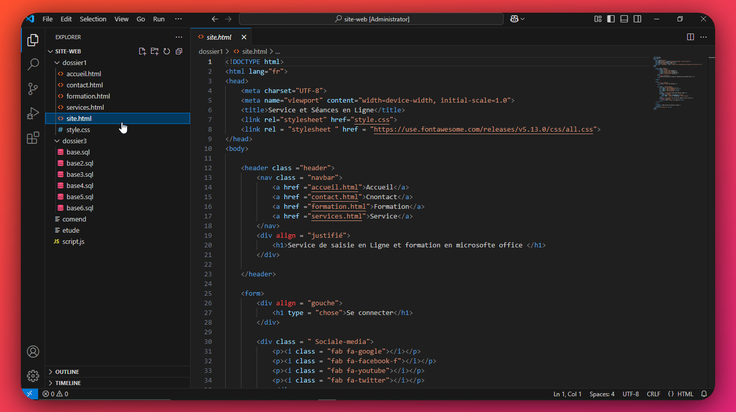Refresh the explorer file tree
The height and width of the screenshot is (412, 736).
pos(167,51)
